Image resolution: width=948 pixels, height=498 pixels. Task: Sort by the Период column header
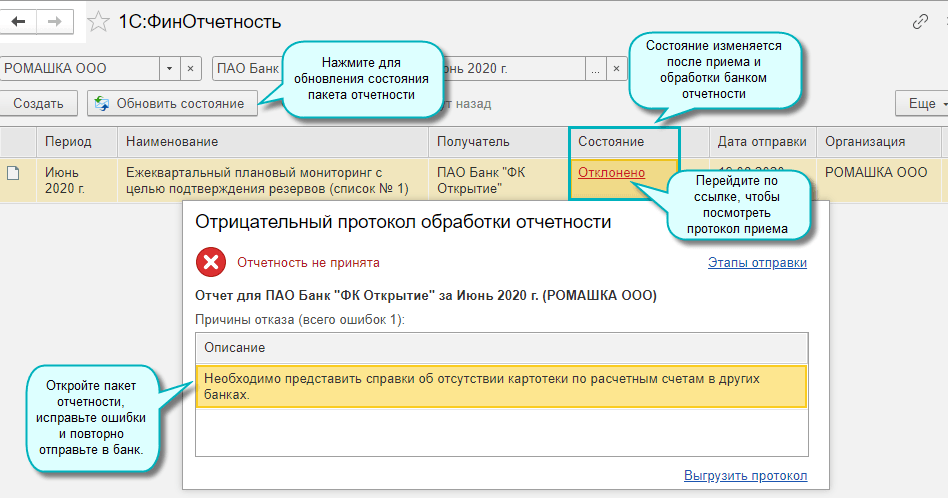click(x=77, y=141)
